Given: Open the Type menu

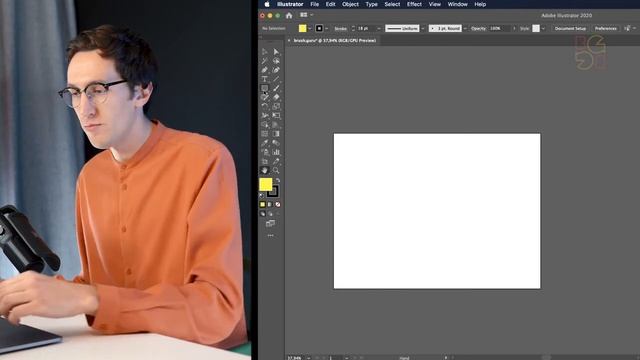Looking at the screenshot, I should point(371,4).
